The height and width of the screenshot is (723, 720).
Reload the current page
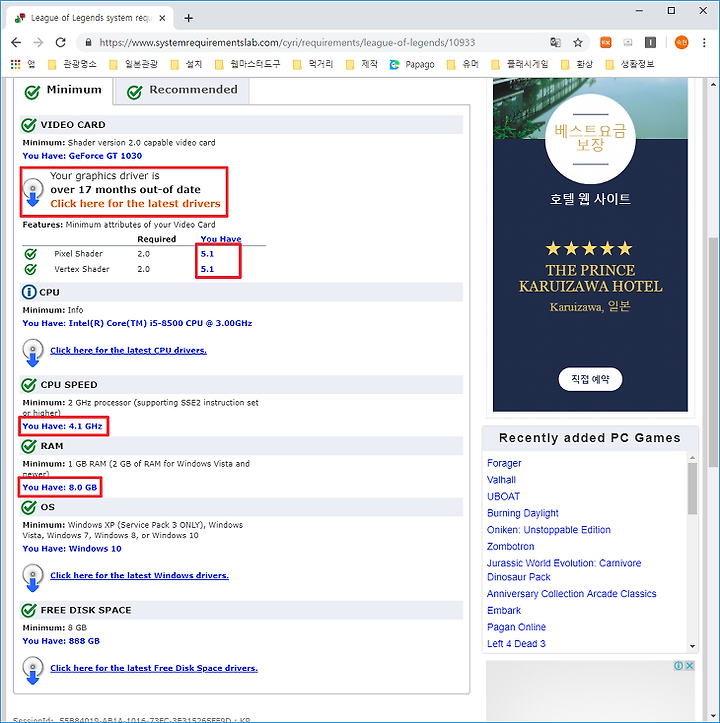tap(60, 43)
